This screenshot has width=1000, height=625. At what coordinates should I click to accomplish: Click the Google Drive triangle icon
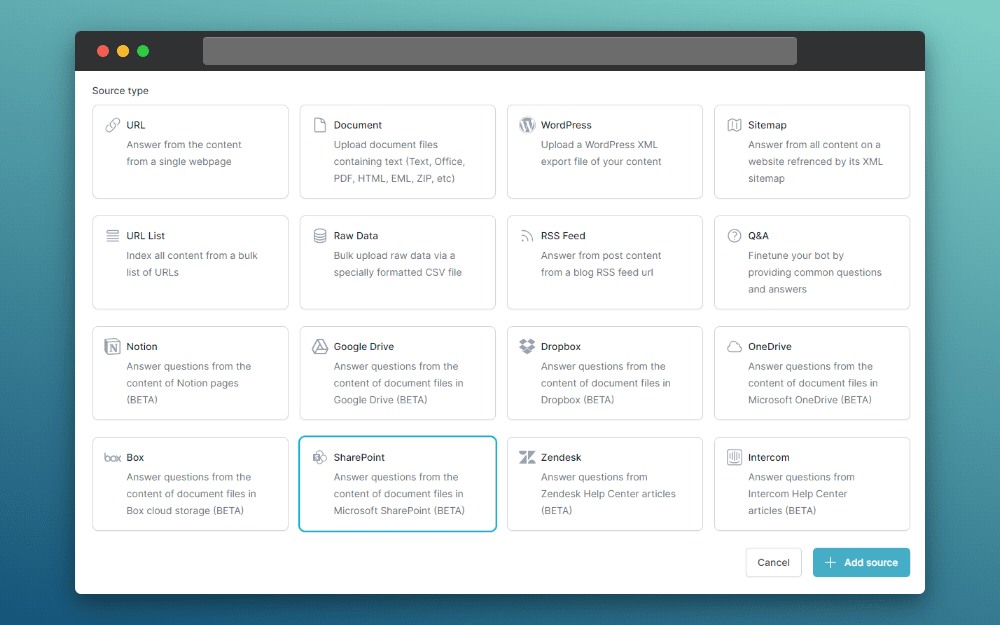320,347
